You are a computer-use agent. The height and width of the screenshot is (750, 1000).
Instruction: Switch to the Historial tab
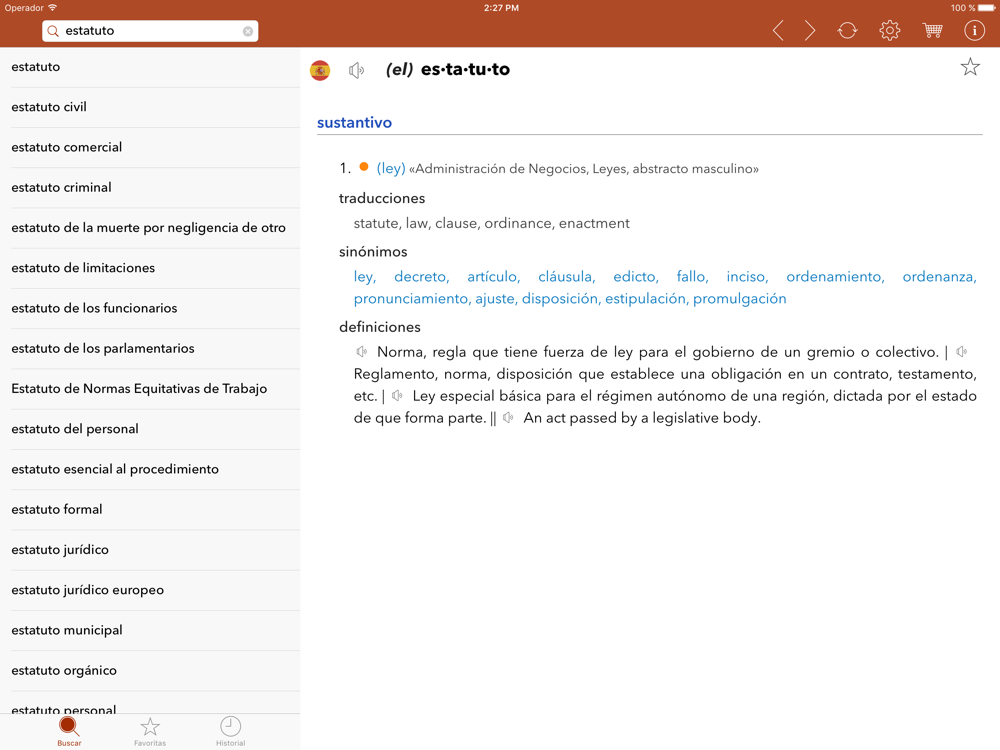click(x=230, y=731)
